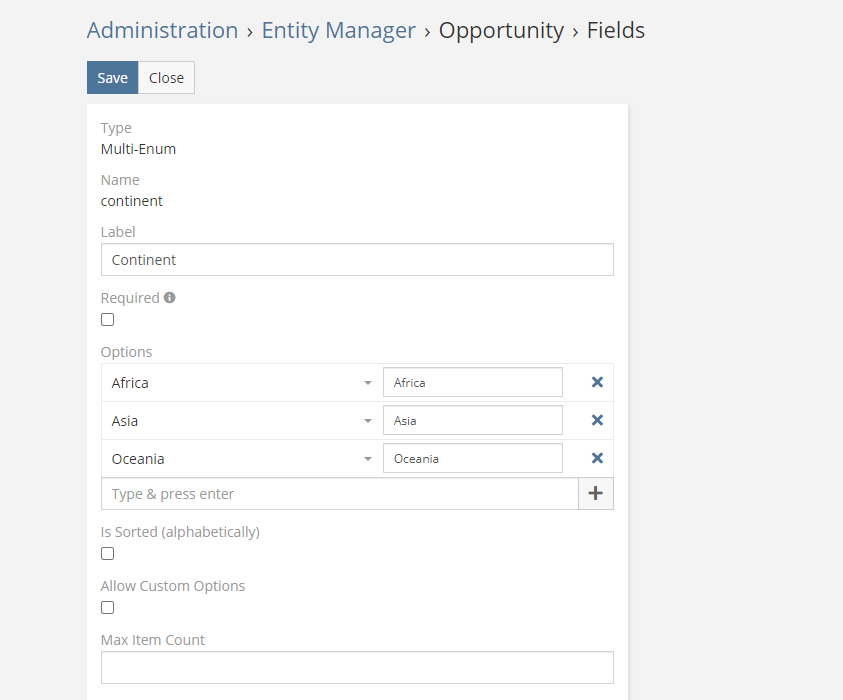Check the Allow Custom Options box
The height and width of the screenshot is (700, 843).
108,608
